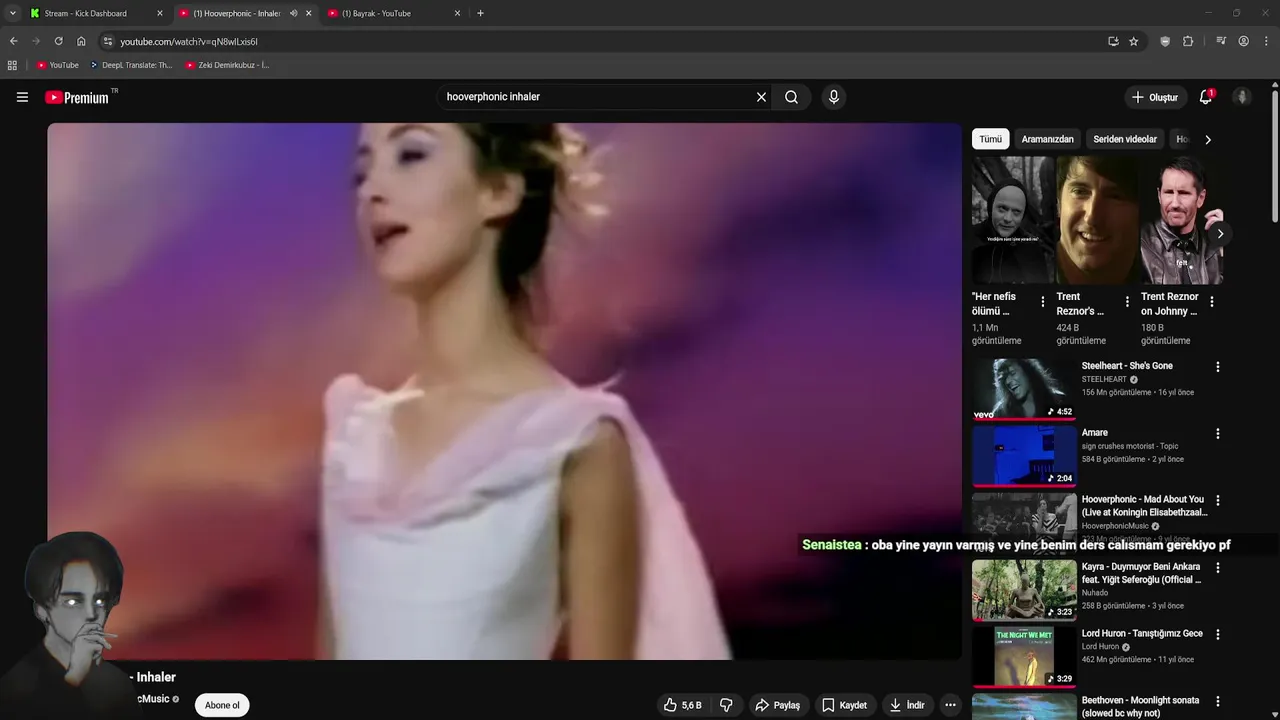
Task: Open options for "Her nefis ölümü" short
Action: coord(1043,301)
